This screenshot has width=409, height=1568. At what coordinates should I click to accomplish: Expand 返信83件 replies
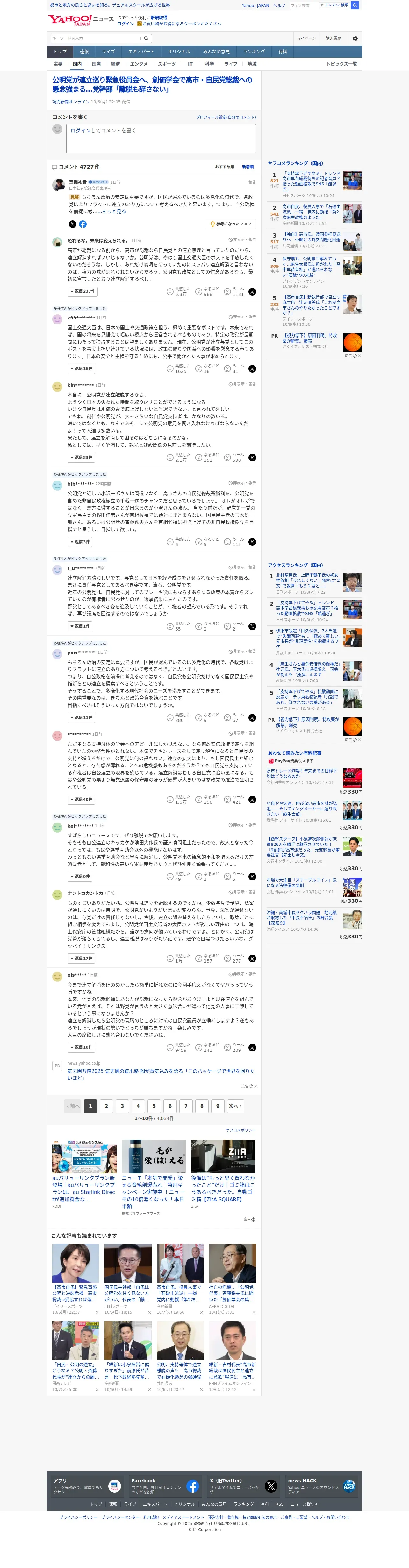(x=81, y=458)
